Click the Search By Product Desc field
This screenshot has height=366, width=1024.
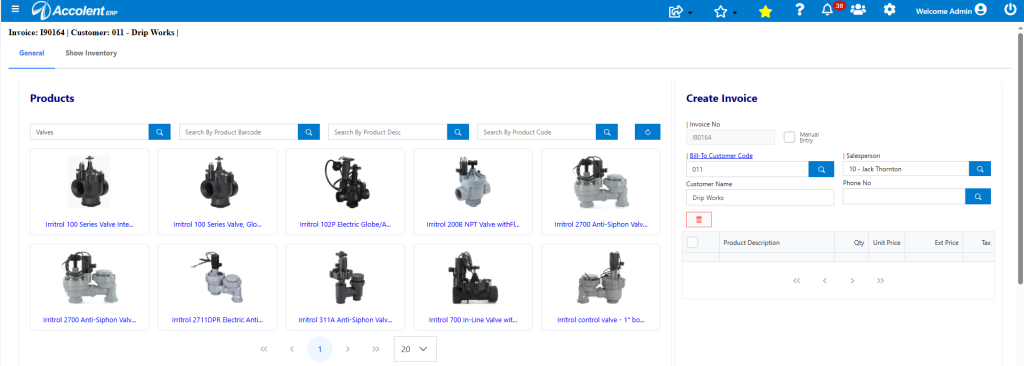(x=387, y=132)
